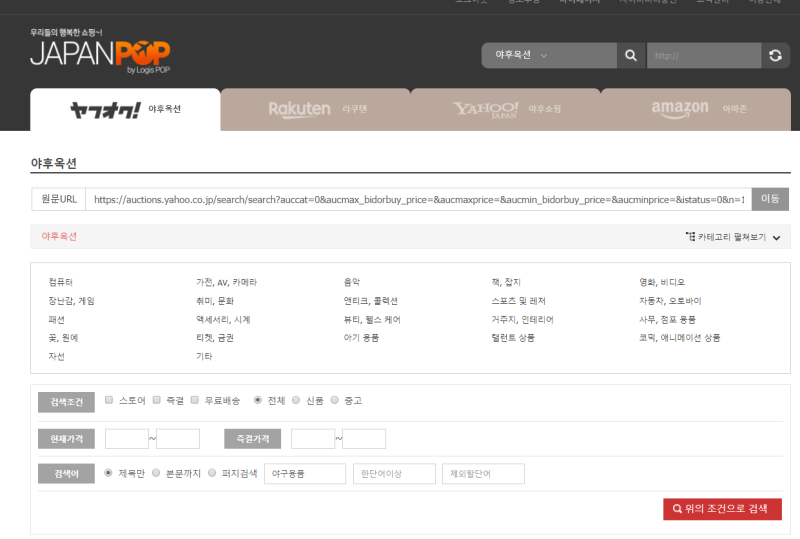Open the 자선 category
The image size is (800, 539).
pyautogui.click(x=57, y=357)
